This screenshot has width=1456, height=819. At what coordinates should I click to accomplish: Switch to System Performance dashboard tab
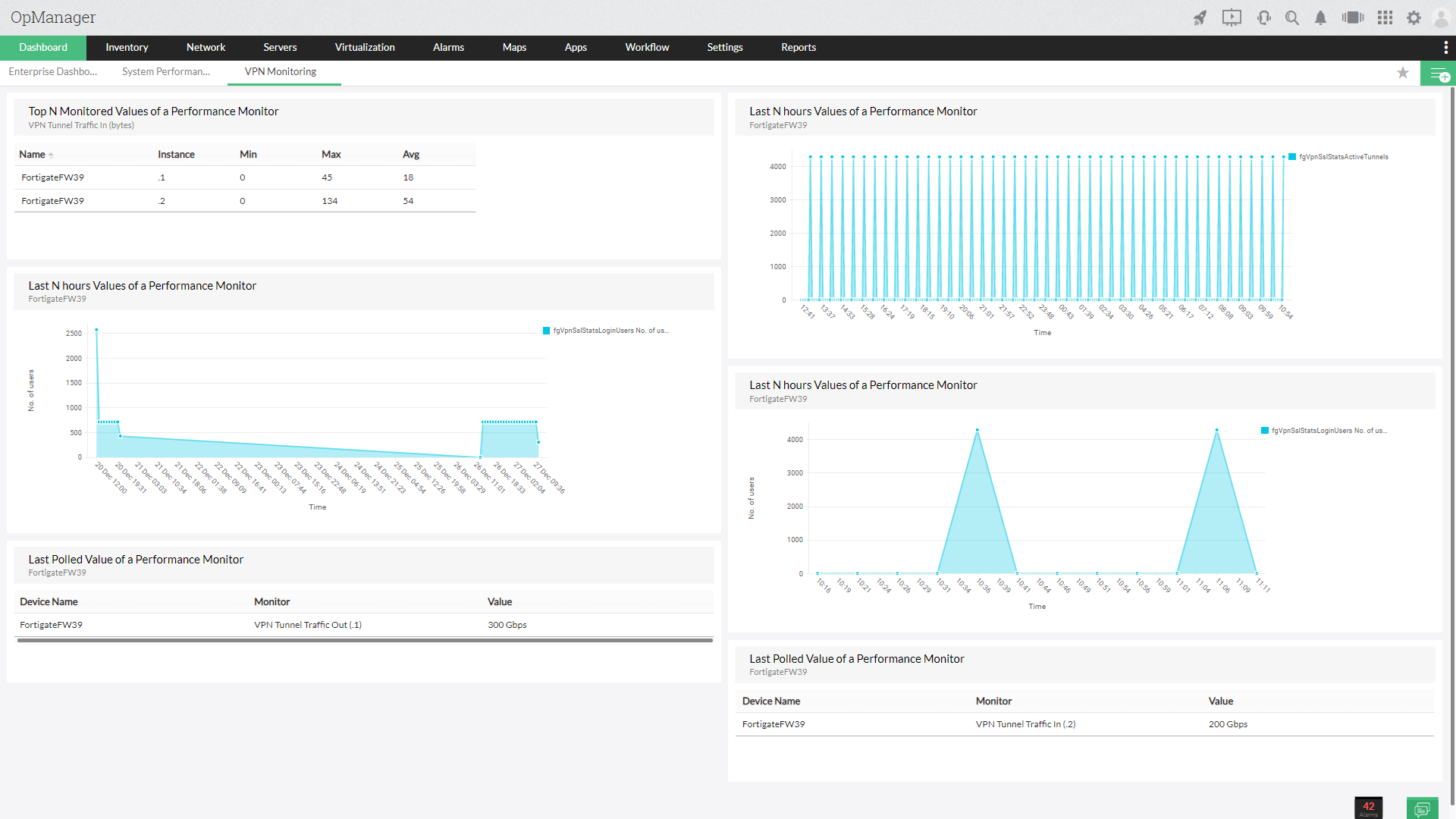click(x=166, y=71)
